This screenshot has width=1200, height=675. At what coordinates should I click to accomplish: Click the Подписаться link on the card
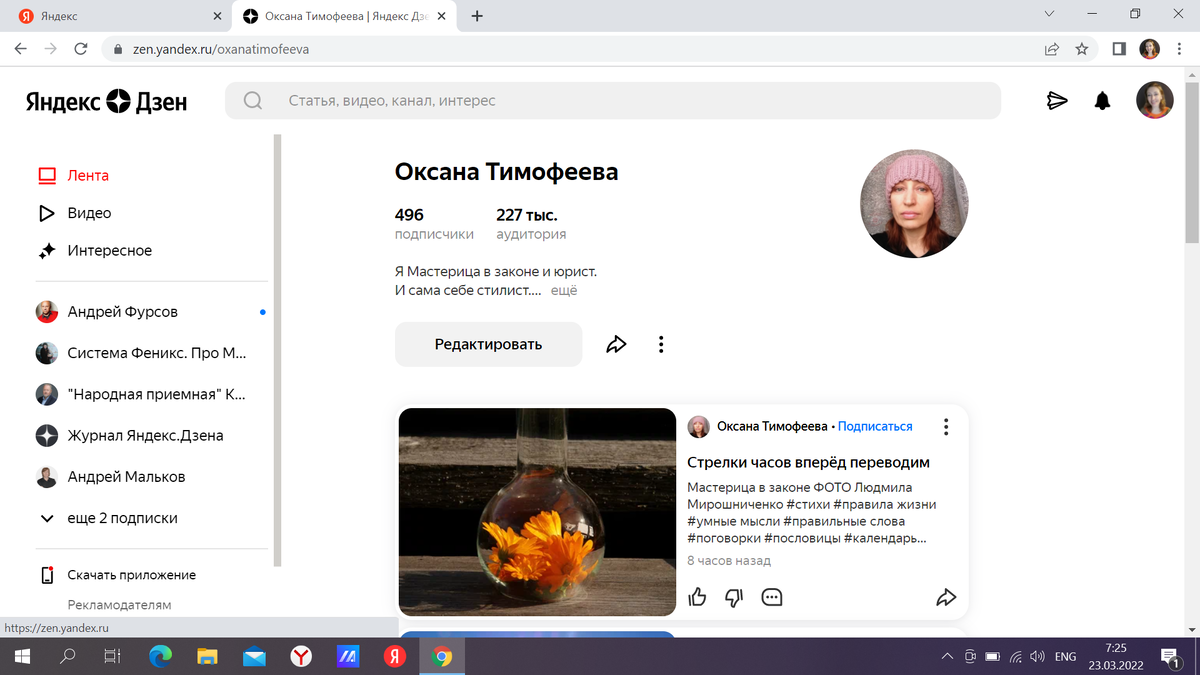pyautogui.click(x=875, y=426)
